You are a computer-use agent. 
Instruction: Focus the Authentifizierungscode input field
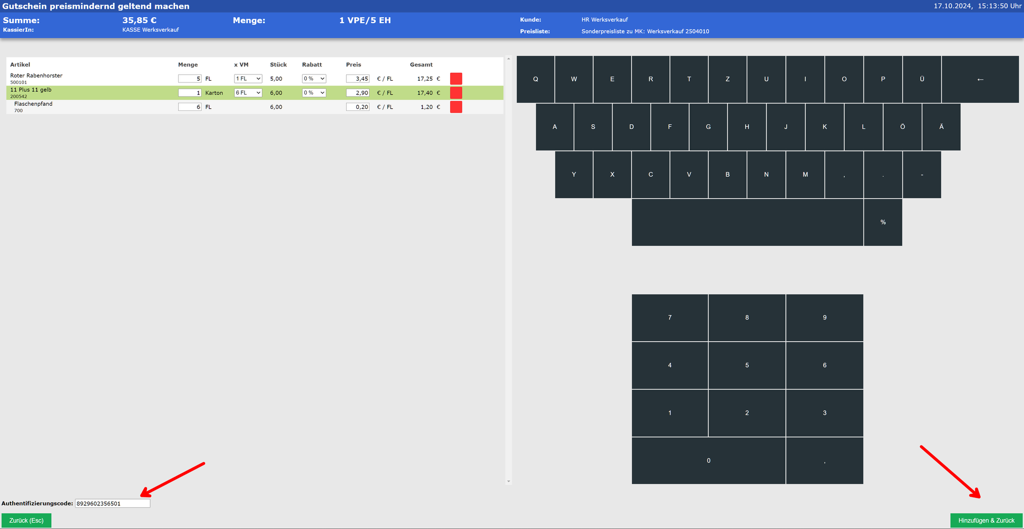coord(112,504)
